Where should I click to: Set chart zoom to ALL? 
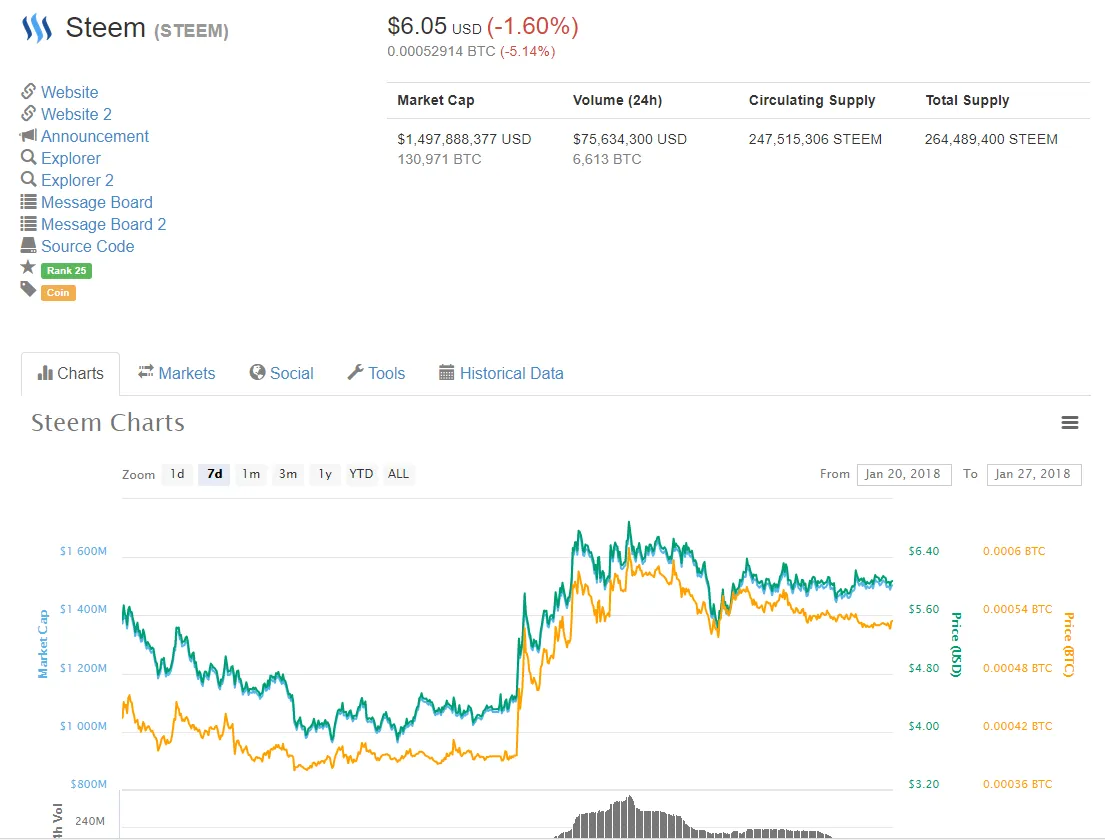click(x=398, y=474)
